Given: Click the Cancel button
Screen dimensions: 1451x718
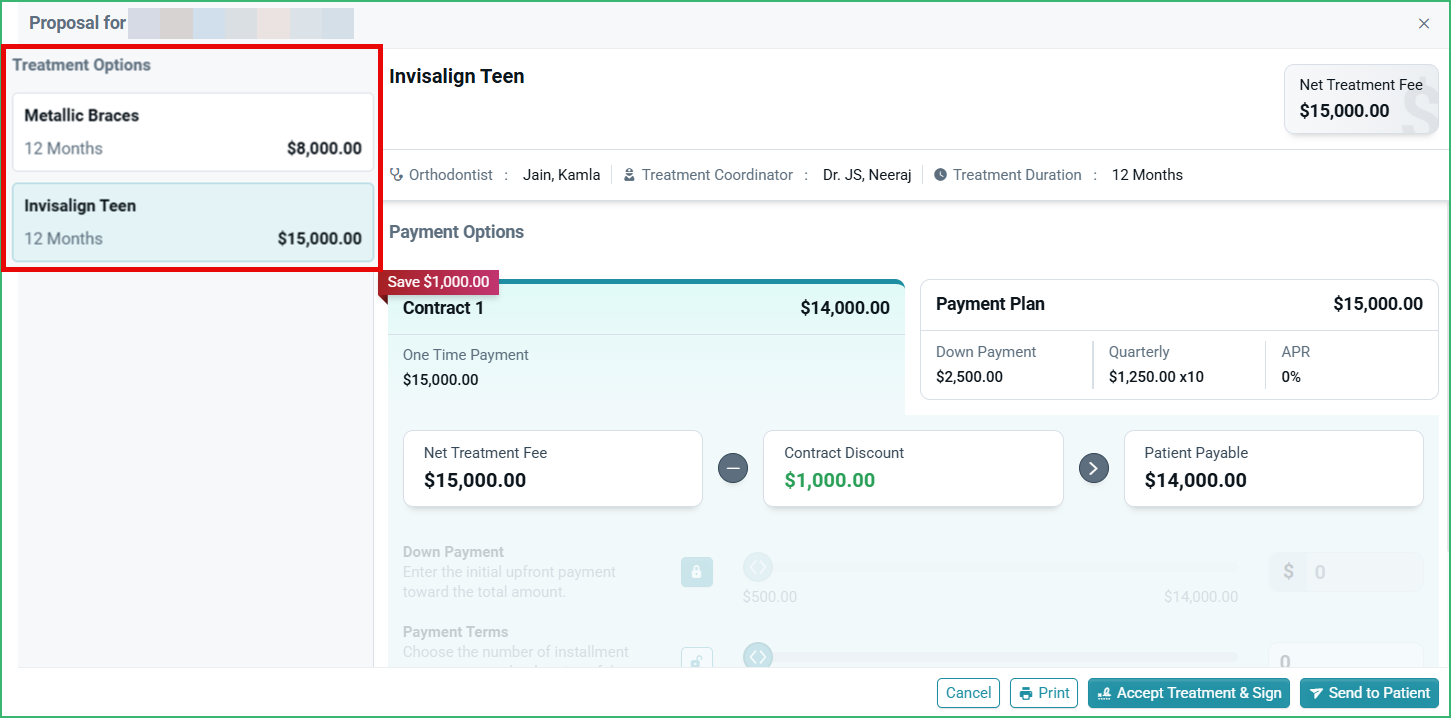Looking at the screenshot, I should click(968, 693).
